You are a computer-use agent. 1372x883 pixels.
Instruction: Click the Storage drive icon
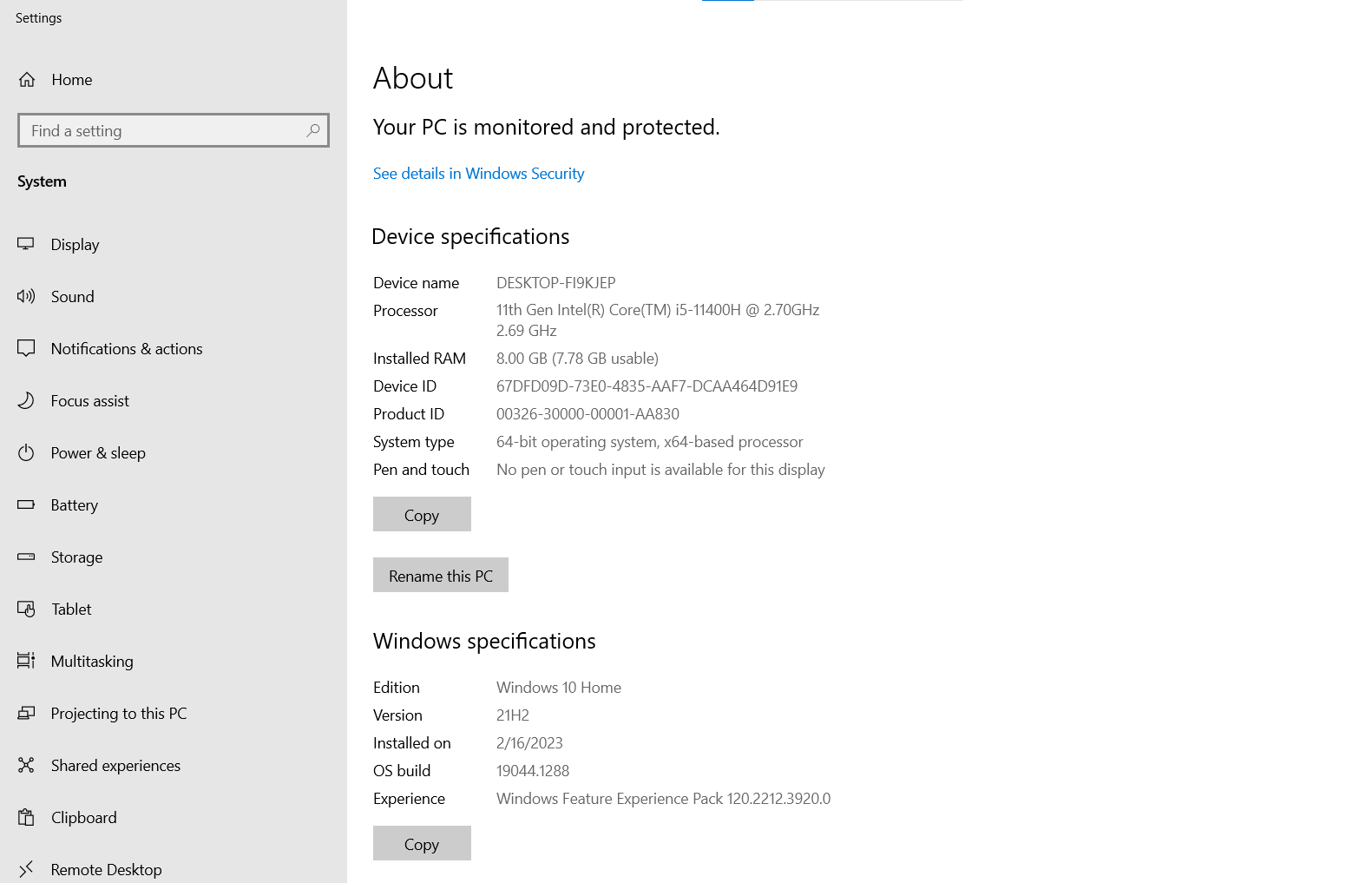click(x=26, y=557)
